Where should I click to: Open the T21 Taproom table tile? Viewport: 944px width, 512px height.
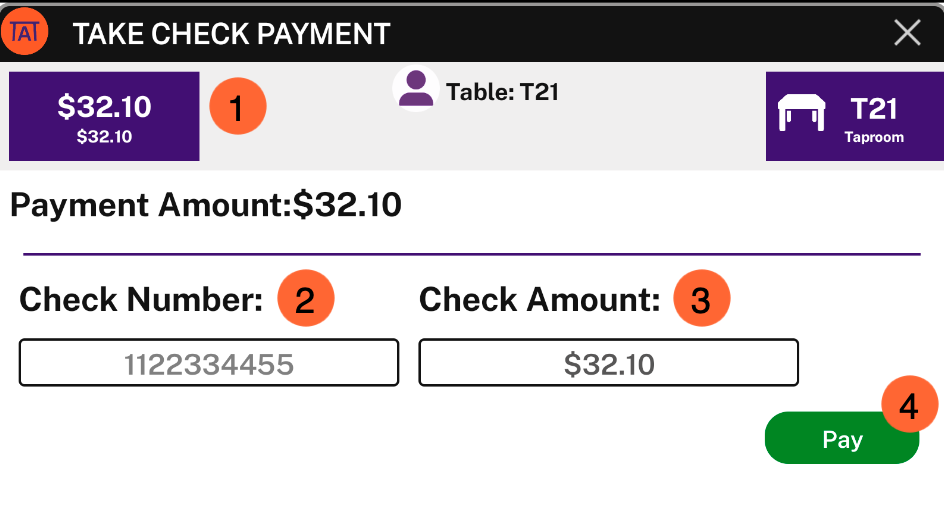coord(855,116)
